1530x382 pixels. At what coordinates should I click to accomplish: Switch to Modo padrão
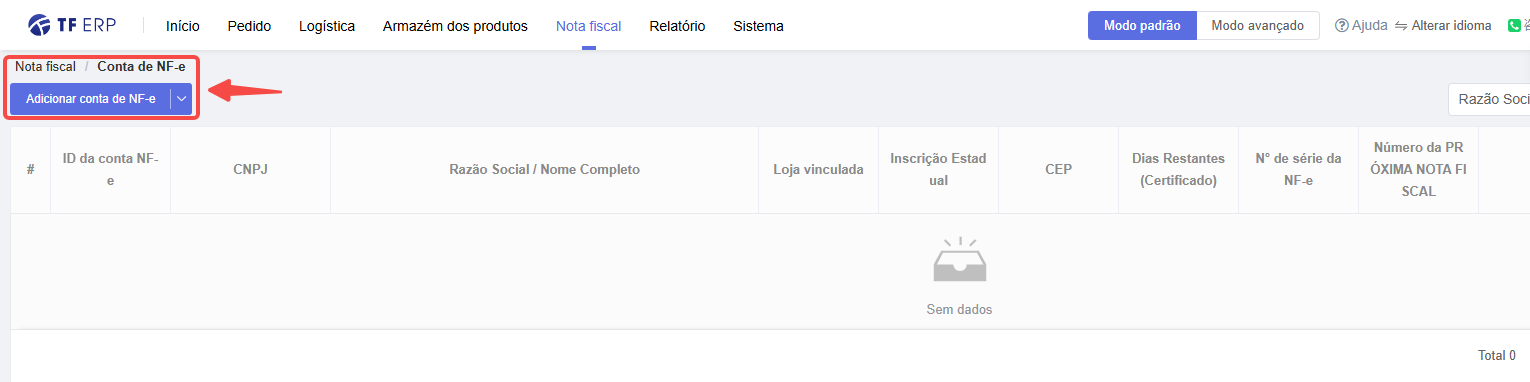coord(1142,26)
